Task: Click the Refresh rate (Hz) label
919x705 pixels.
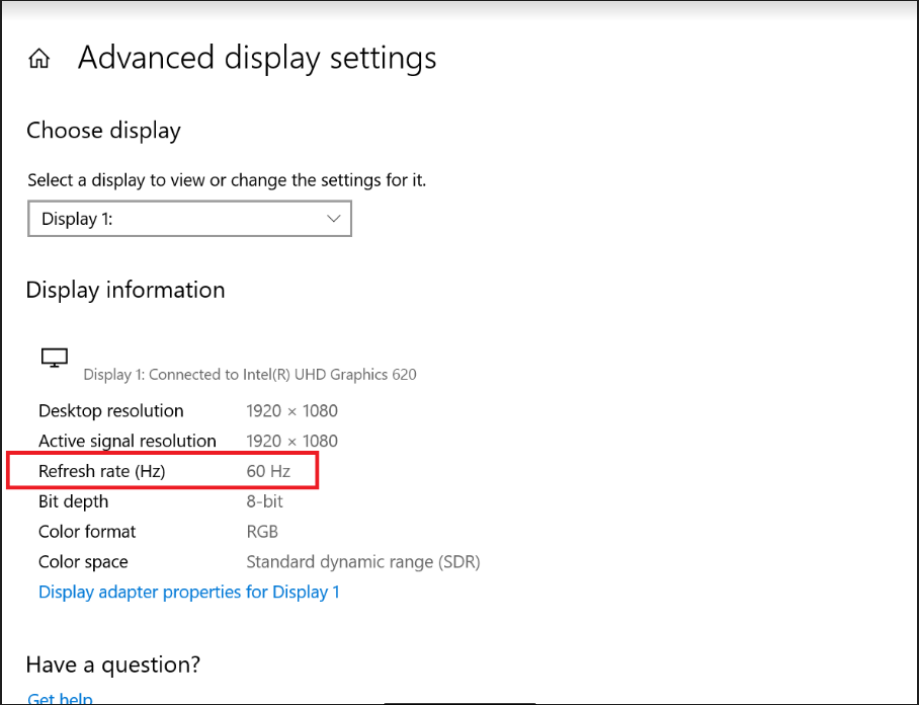Action: pyautogui.click(x=101, y=471)
